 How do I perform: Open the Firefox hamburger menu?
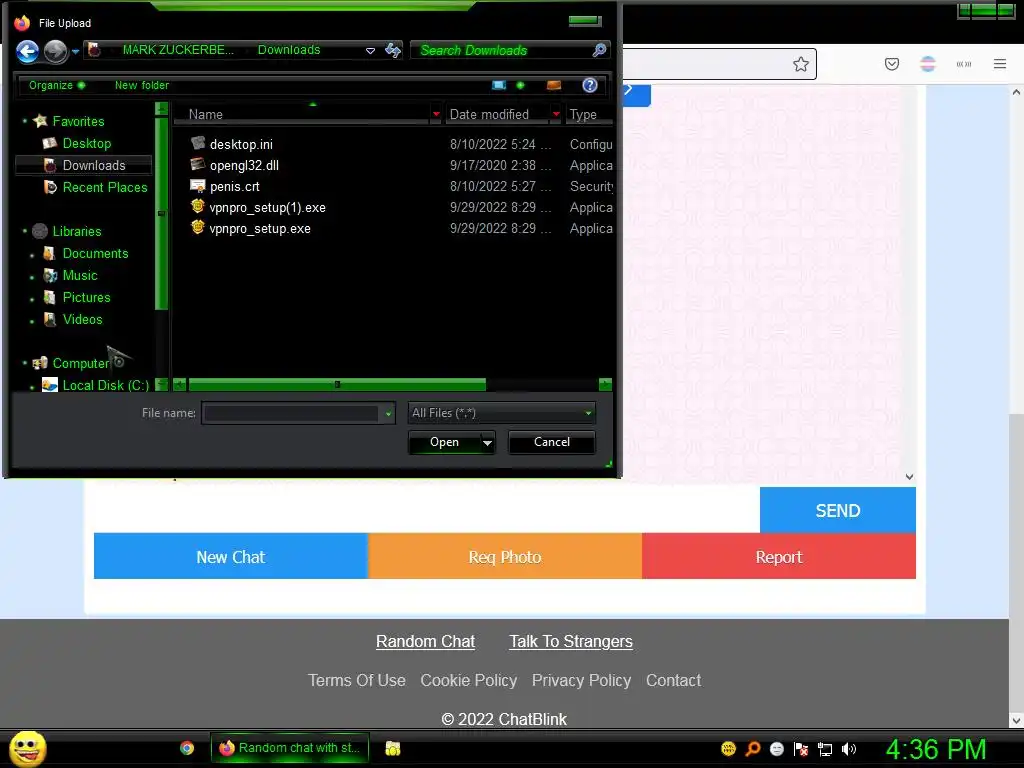point(1000,64)
